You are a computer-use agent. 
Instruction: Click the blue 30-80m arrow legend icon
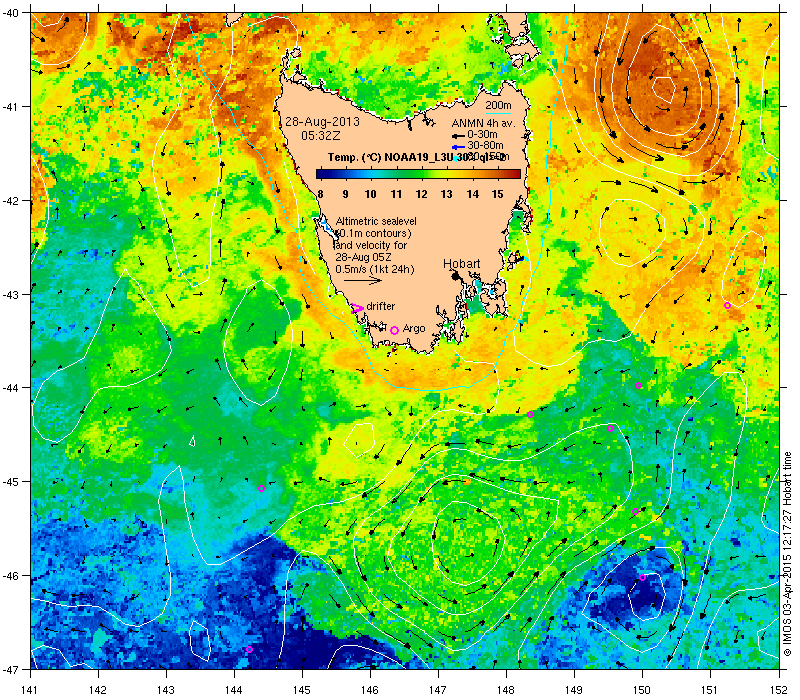point(458,147)
